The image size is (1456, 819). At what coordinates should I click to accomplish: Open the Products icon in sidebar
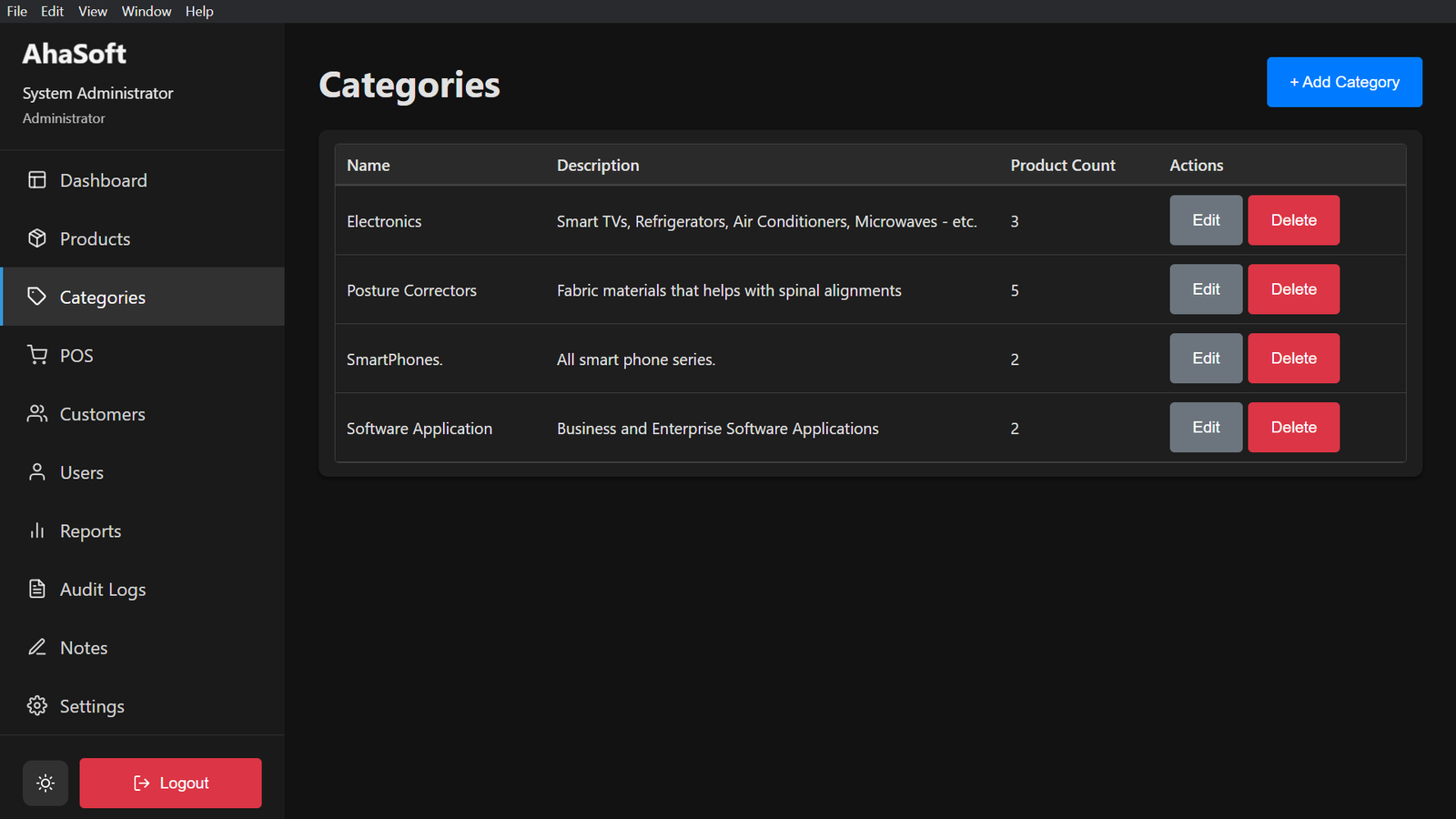(37, 238)
